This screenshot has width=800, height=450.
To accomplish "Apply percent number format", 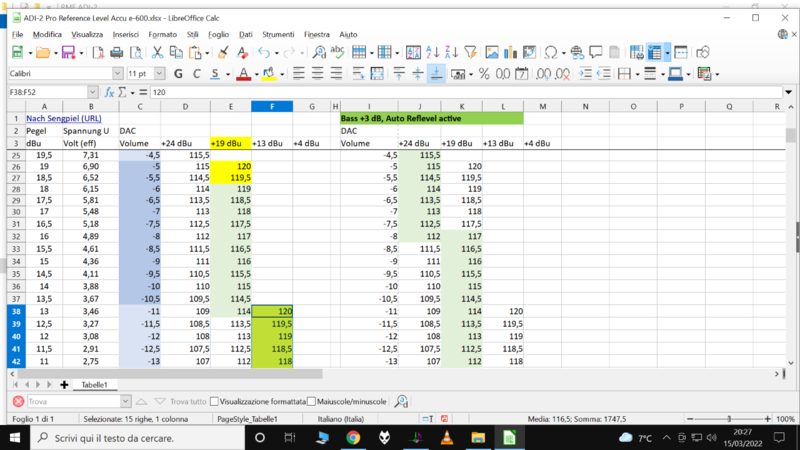I will (483, 73).
